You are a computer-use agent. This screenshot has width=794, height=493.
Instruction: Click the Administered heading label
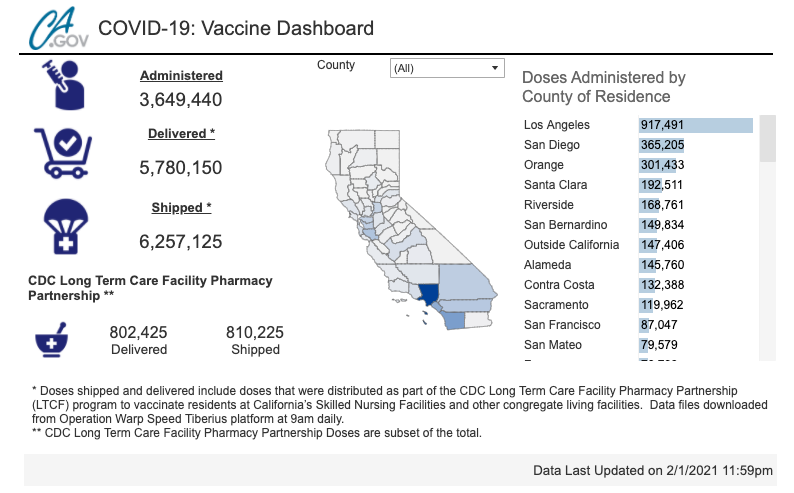pos(181,76)
